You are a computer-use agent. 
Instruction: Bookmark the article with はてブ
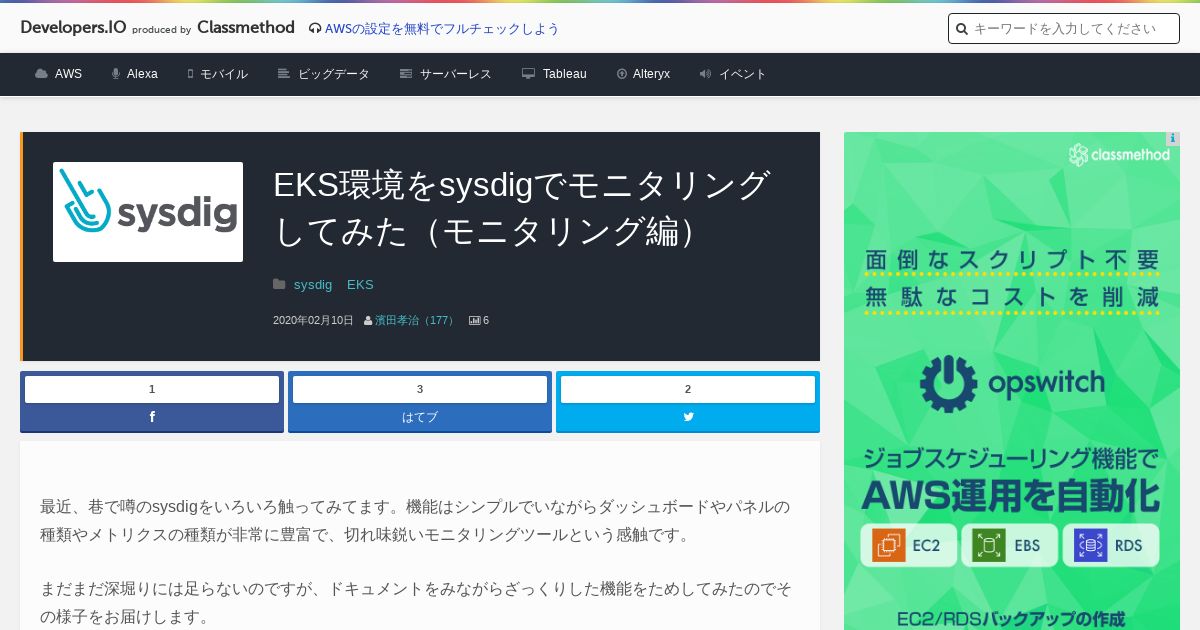(420, 417)
